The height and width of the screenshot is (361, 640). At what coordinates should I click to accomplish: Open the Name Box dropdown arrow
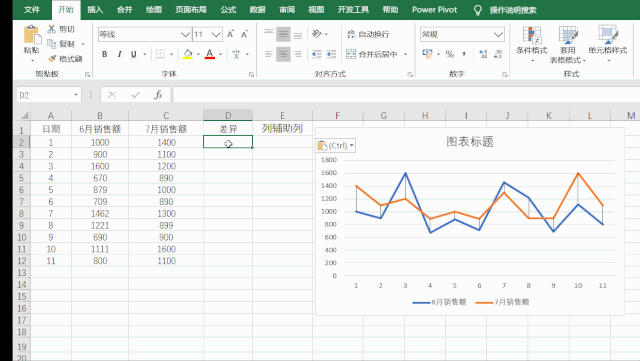click(x=76, y=95)
